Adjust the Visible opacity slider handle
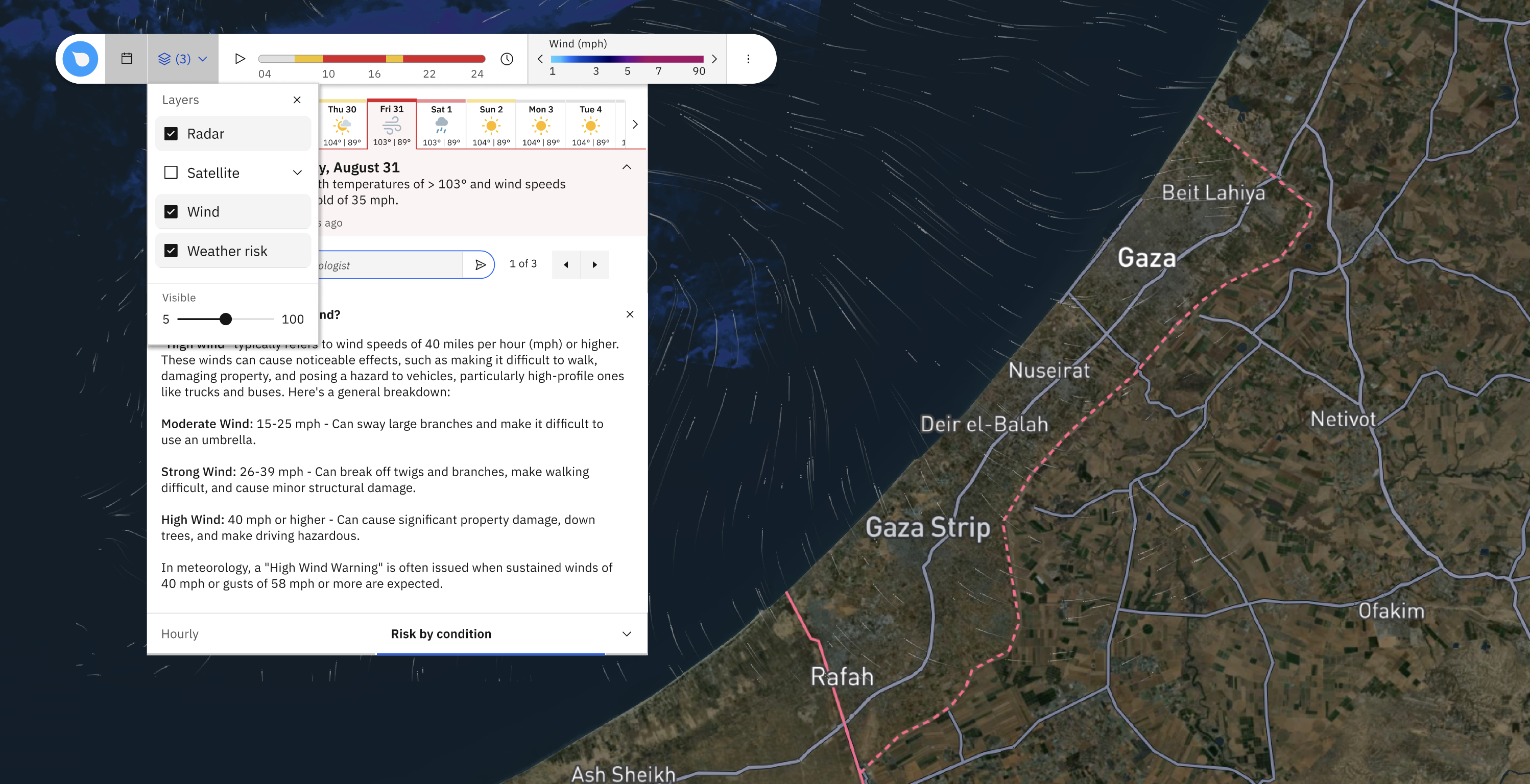This screenshot has width=1530, height=784. (x=225, y=320)
